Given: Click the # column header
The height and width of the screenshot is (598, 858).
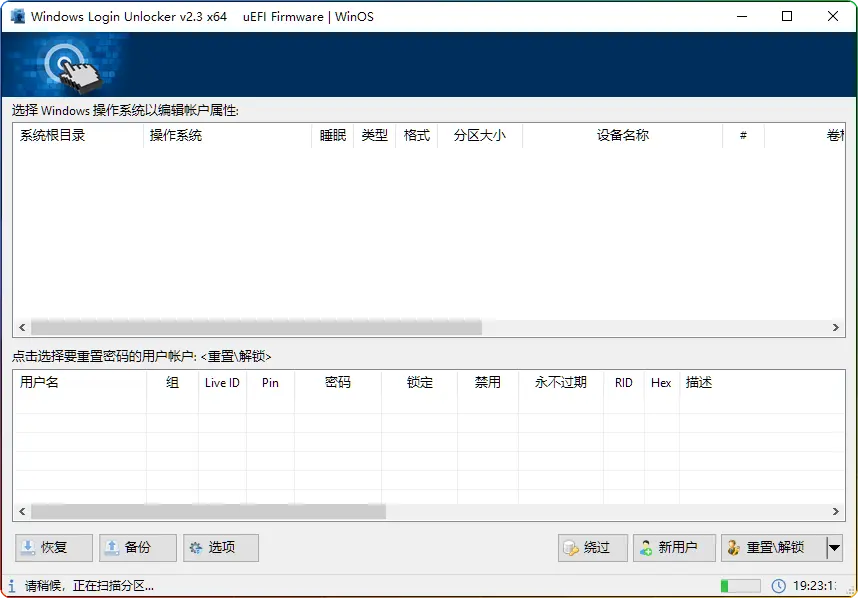Looking at the screenshot, I should [743, 135].
